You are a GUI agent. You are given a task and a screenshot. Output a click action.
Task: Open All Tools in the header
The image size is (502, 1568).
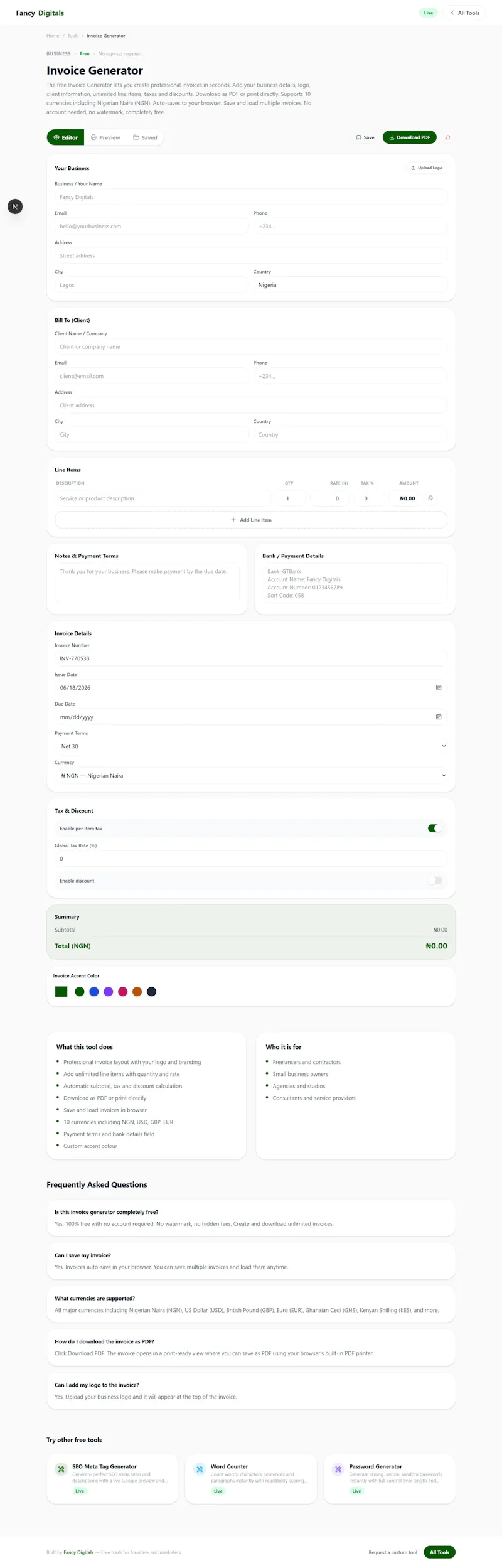465,13
